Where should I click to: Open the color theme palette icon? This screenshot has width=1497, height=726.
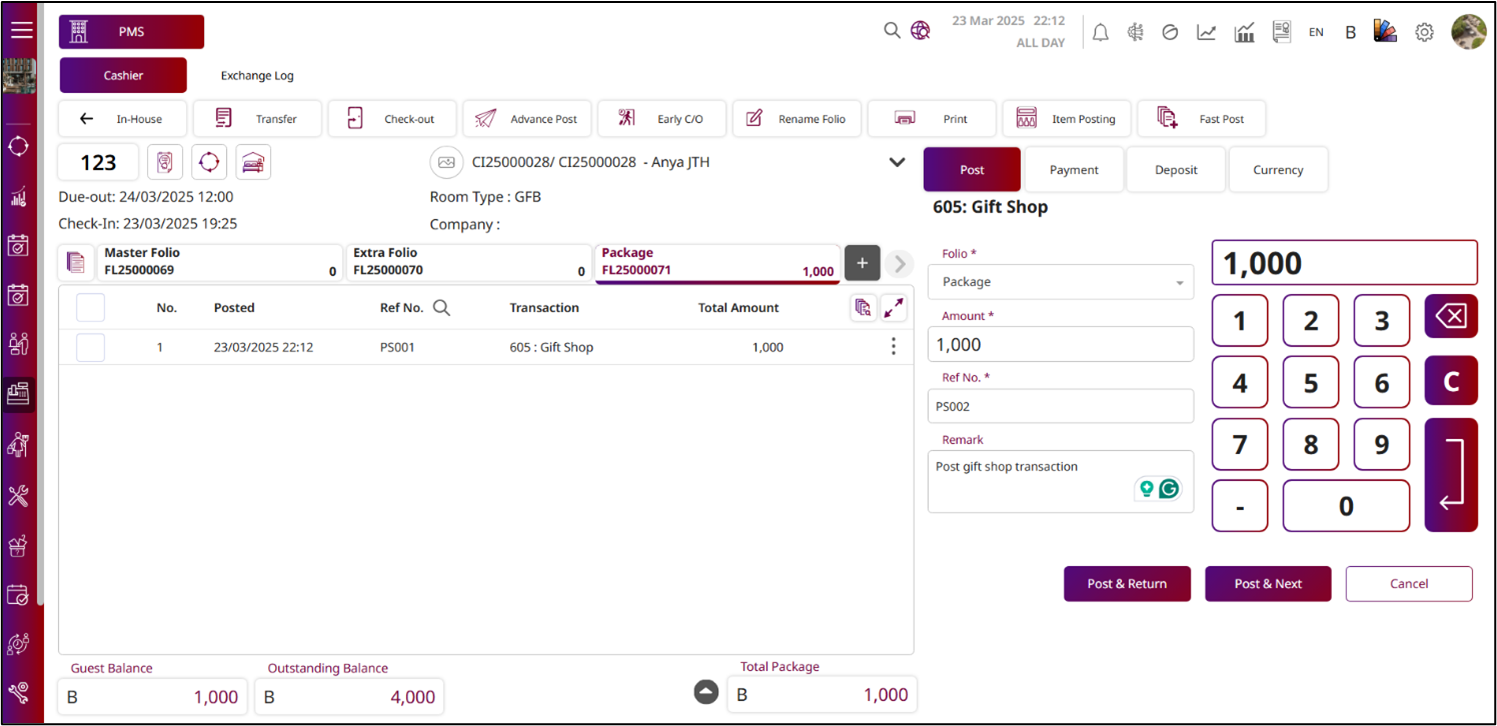tap(1385, 32)
